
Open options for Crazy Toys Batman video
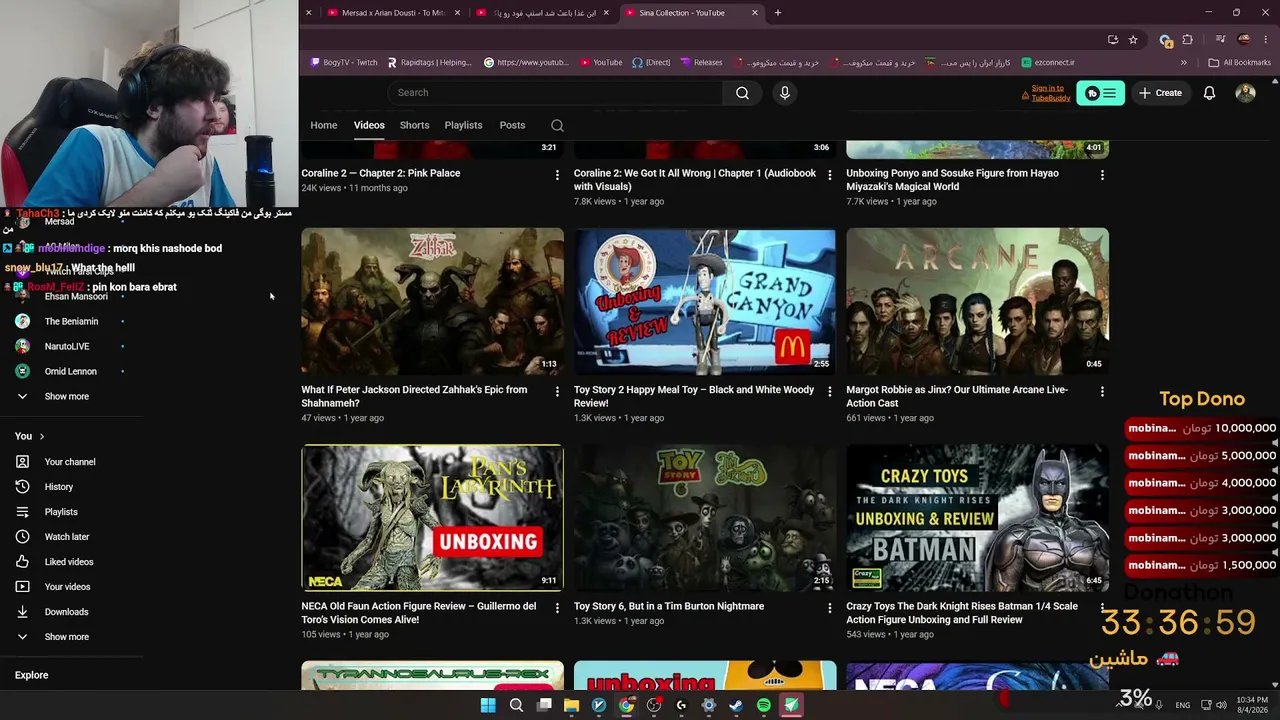[1102, 608]
